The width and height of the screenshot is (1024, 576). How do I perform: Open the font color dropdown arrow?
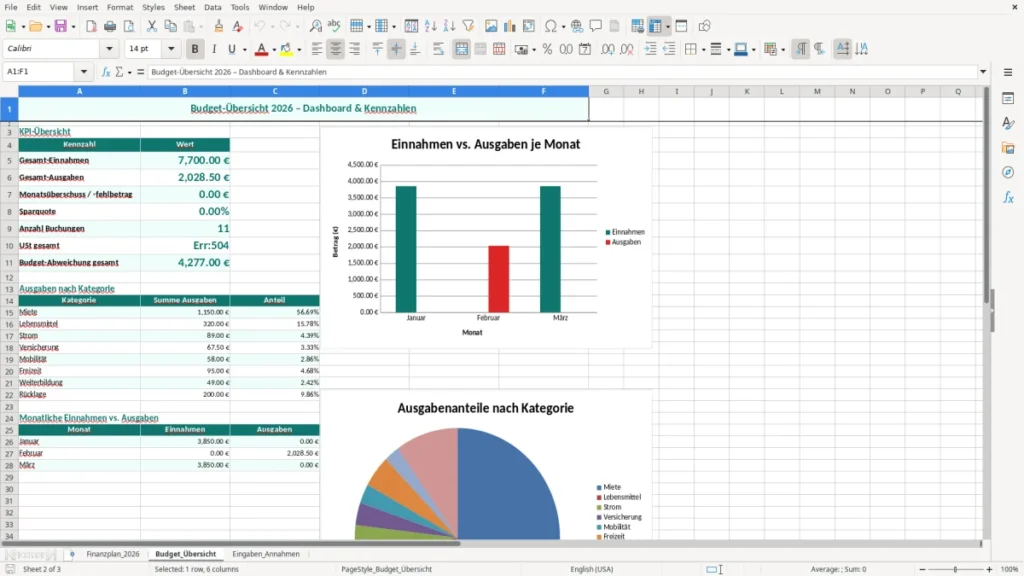pos(274,49)
